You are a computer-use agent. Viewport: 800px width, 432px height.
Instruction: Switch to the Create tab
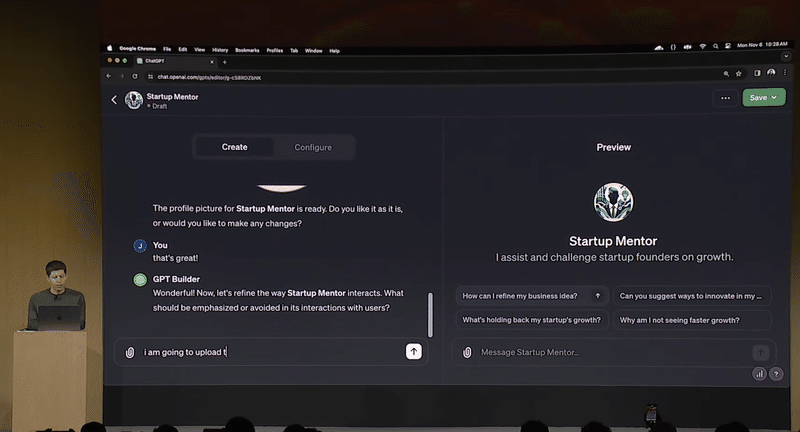(235, 147)
